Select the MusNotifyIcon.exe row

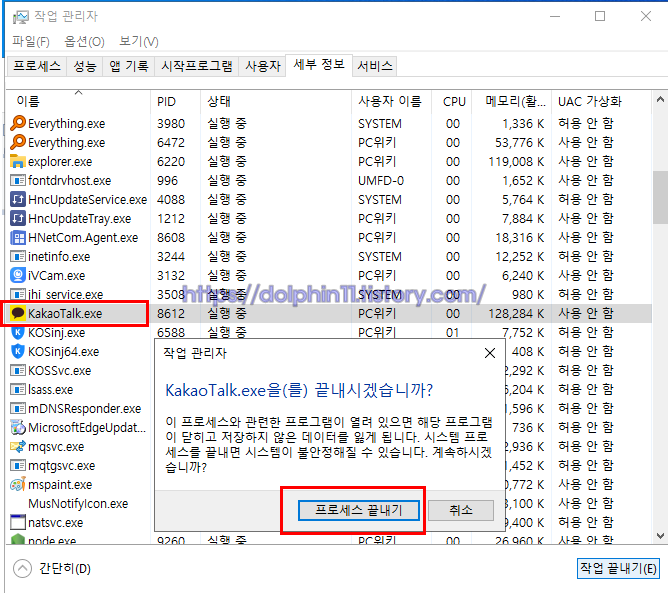coord(78,504)
